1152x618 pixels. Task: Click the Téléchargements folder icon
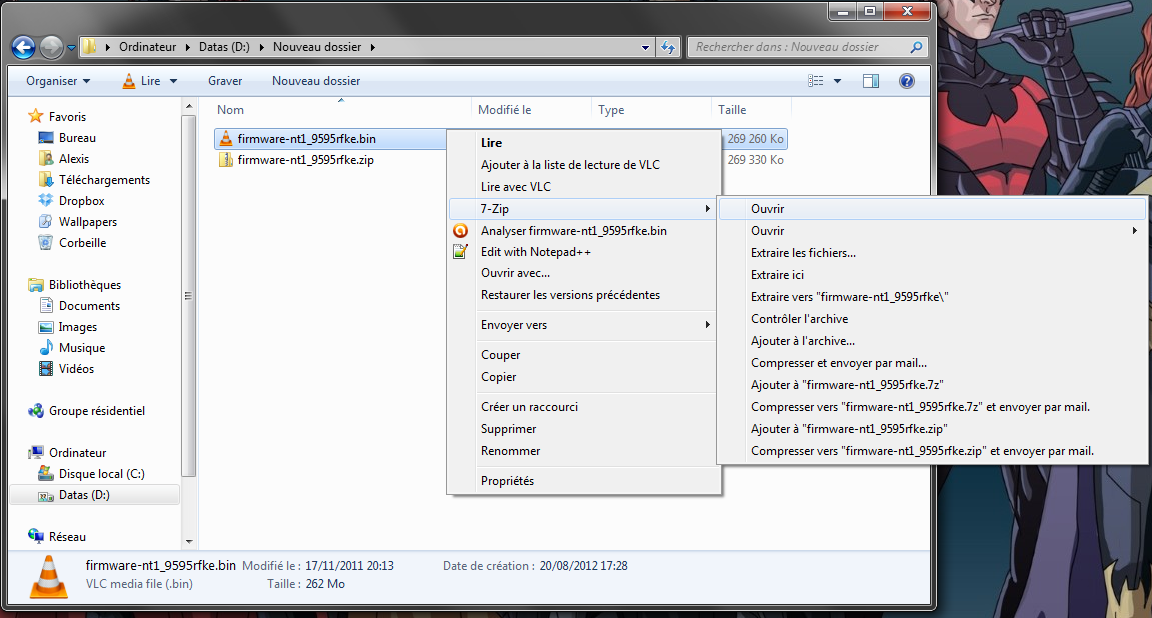46,179
